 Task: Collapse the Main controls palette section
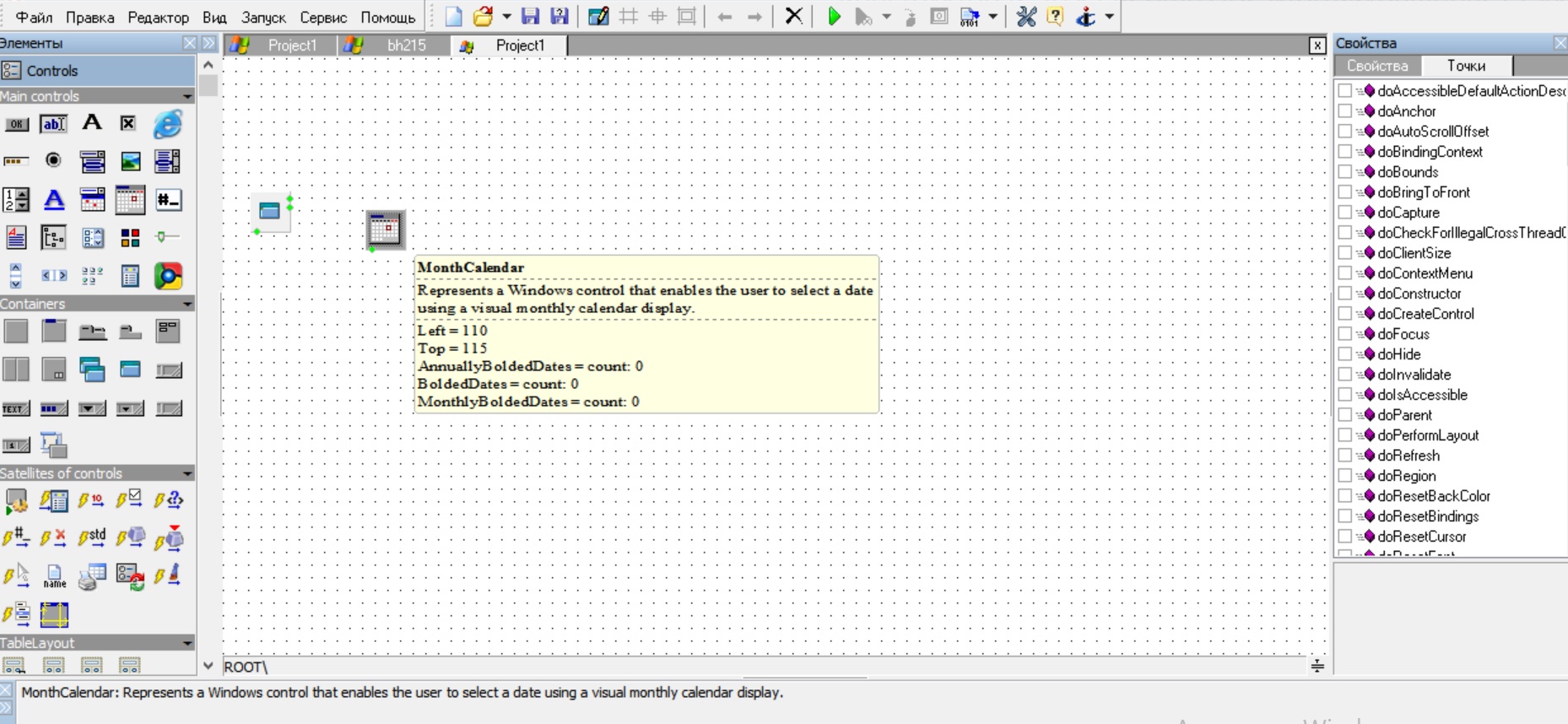(x=187, y=96)
